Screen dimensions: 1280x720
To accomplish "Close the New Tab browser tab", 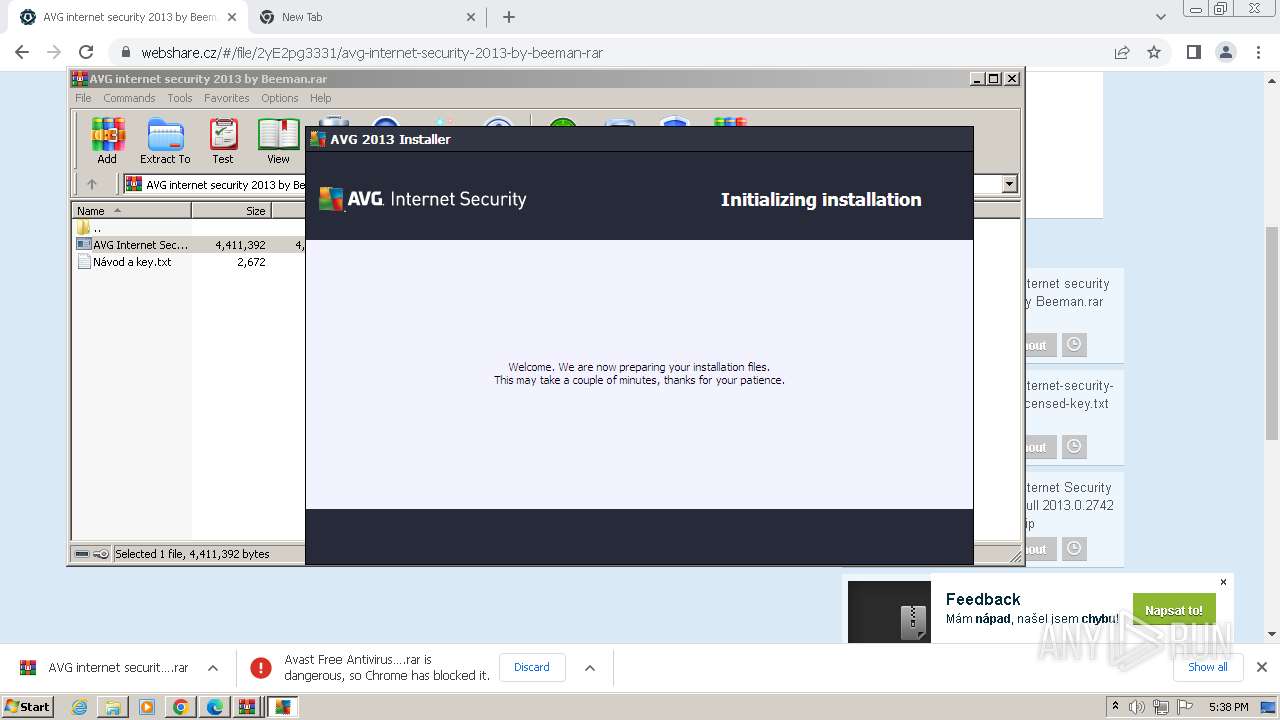I will tap(471, 17).
